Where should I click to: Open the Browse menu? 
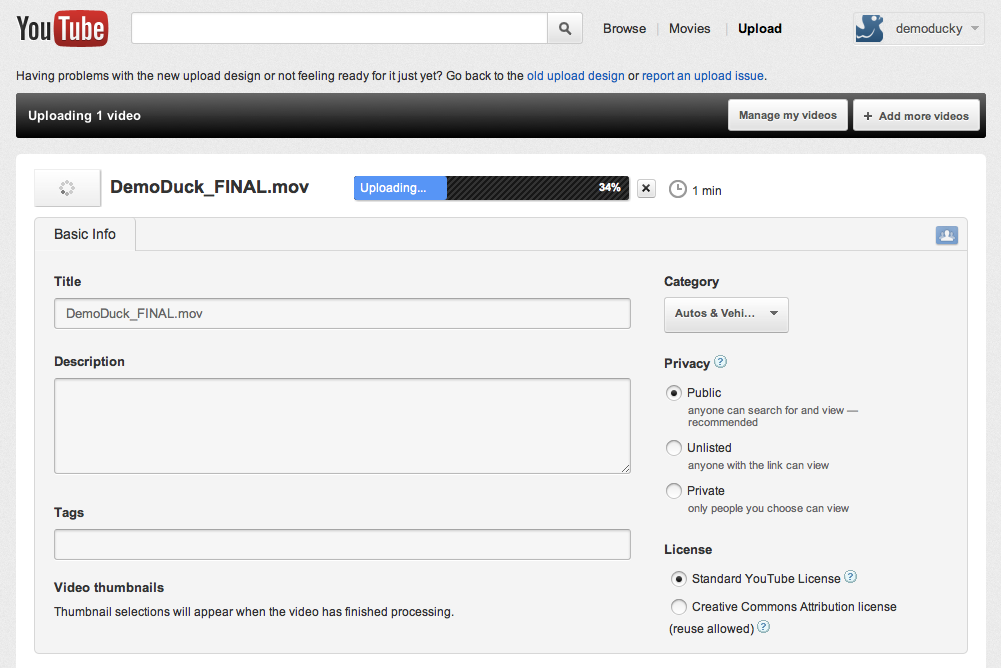(624, 29)
